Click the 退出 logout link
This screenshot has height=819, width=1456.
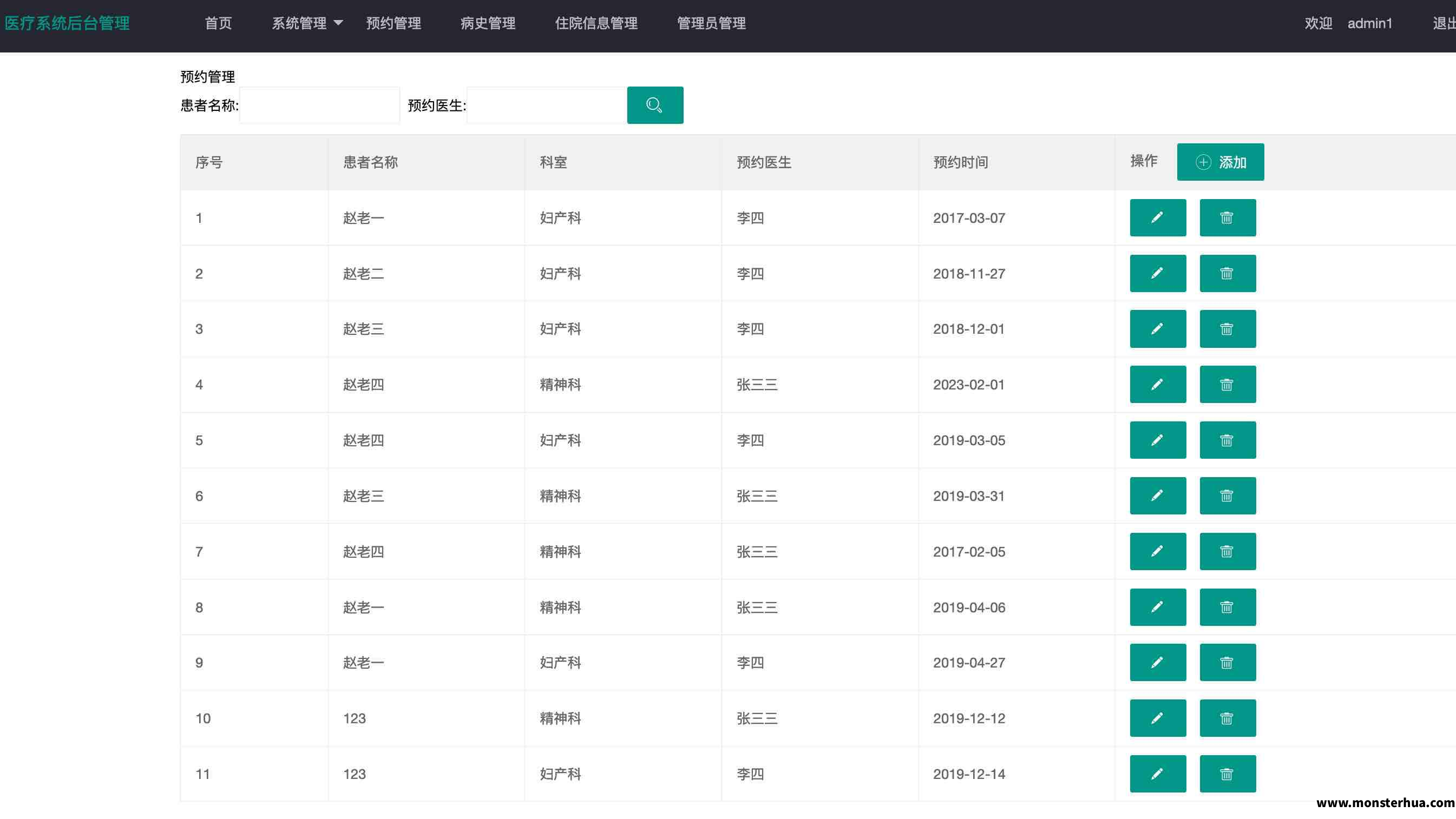point(1444,23)
